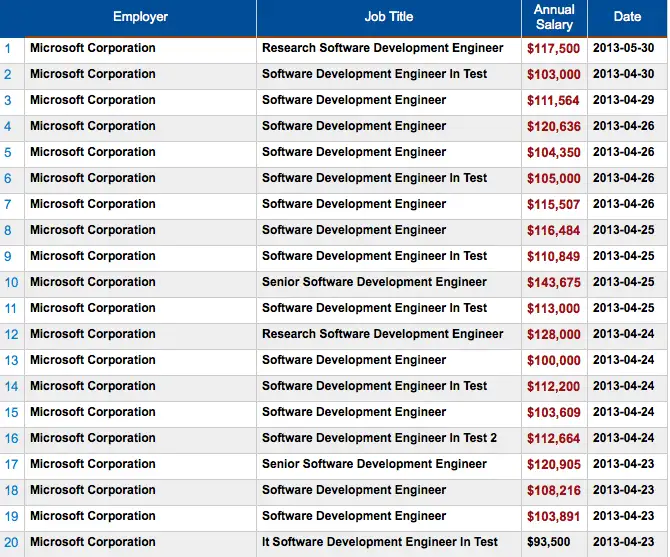
Task: Open row number 1 link
Action: [x=8, y=48]
